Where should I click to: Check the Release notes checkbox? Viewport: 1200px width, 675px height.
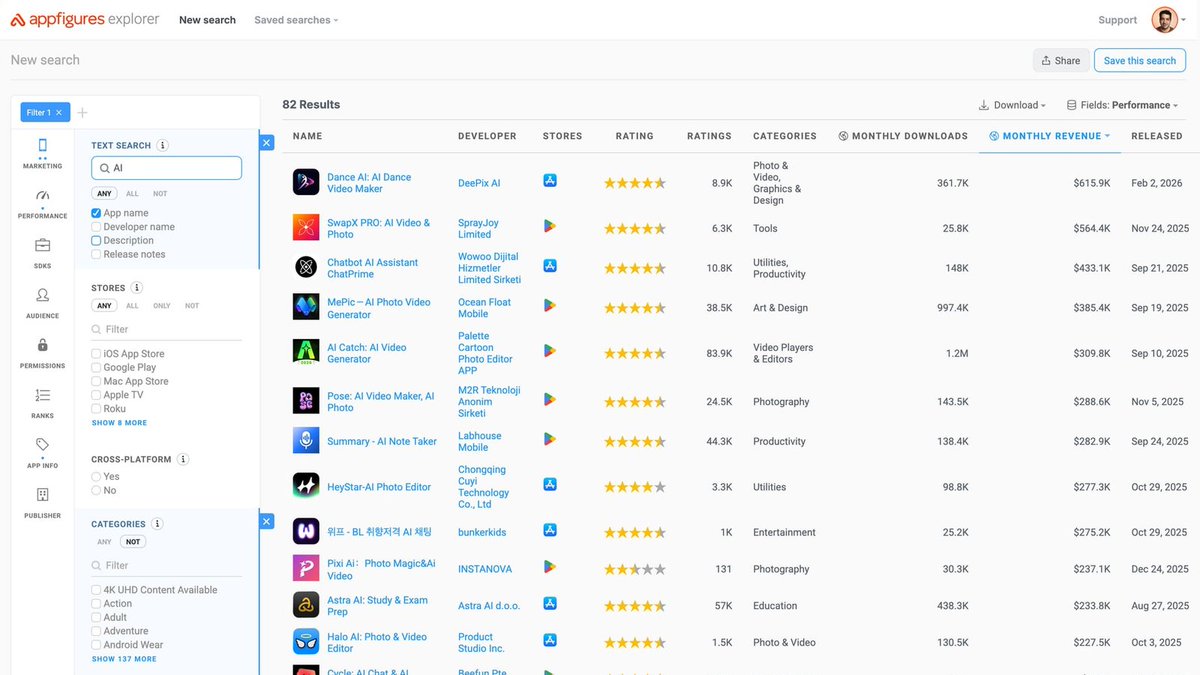pyautogui.click(x=96, y=255)
